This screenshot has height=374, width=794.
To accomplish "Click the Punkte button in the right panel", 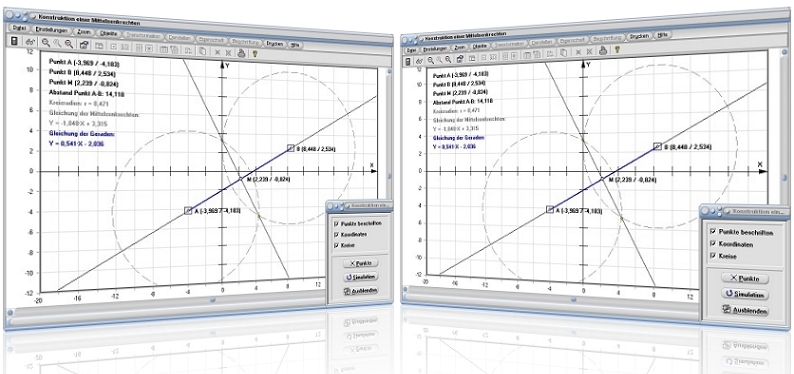I will (x=744, y=278).
